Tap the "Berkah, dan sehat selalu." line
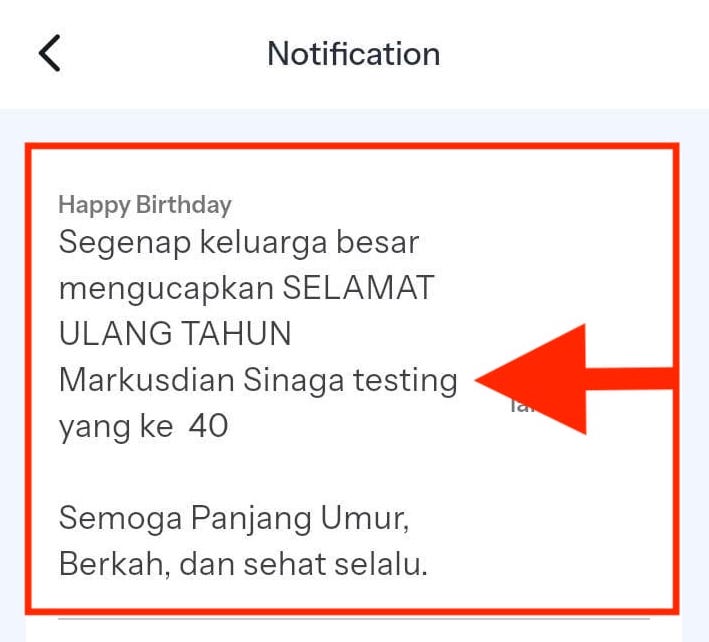Image resolution: width=709 pixels, height=642 pixels. coord(243,565)
